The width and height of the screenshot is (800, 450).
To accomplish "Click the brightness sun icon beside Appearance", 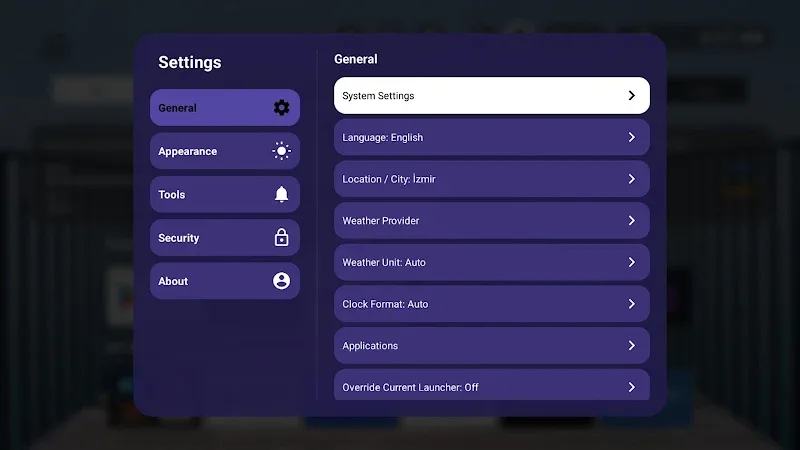I will pyautogui.click(x=281, y=151).
